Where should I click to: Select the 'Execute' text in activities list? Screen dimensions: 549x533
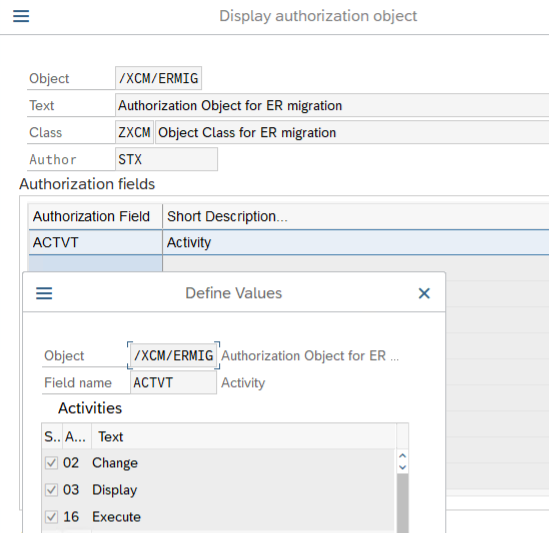pyautogui.click(x=116, y=517)
